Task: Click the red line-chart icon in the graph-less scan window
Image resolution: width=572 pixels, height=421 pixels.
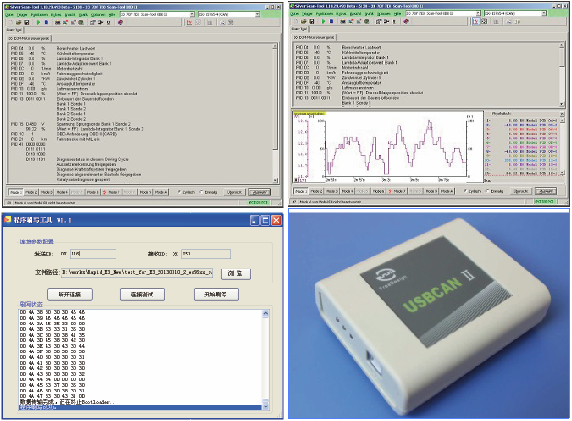Action: (x=189, y=22)
